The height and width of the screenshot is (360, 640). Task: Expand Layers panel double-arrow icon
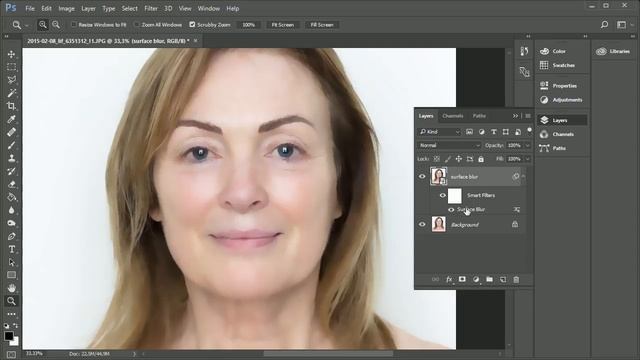[x=516, y=116]
